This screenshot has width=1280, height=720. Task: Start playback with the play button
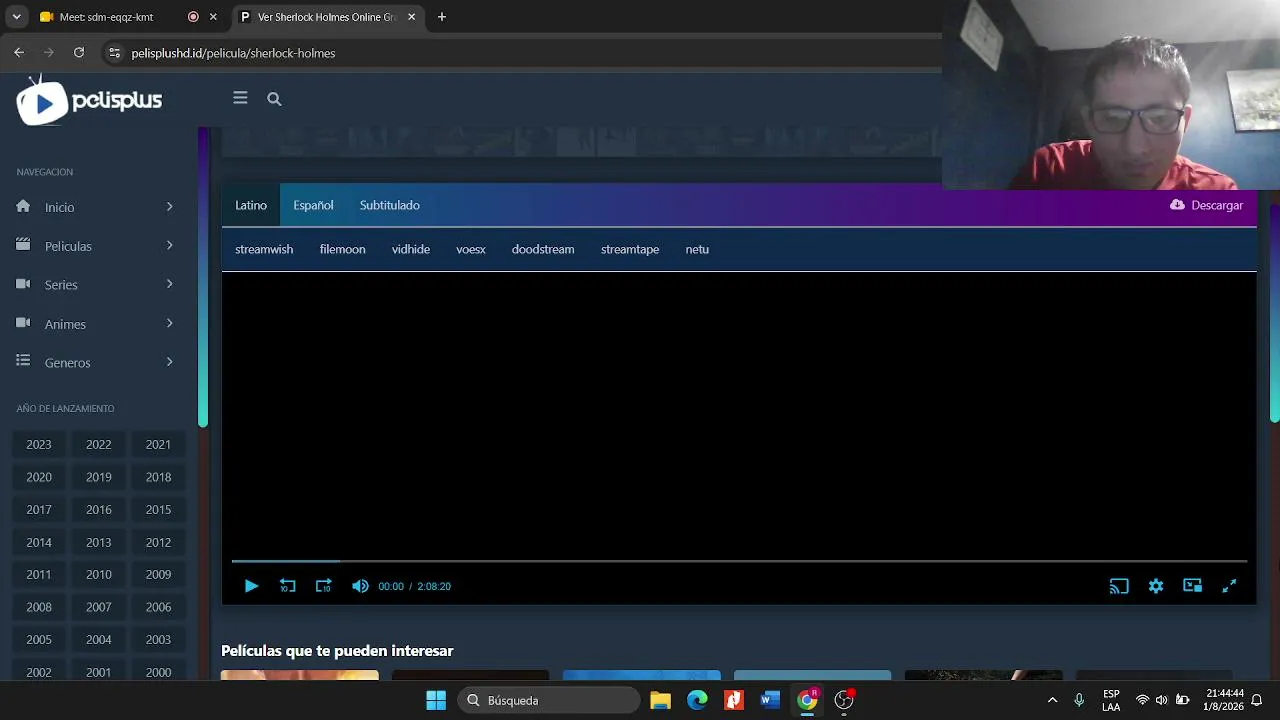tap(251, 586)
